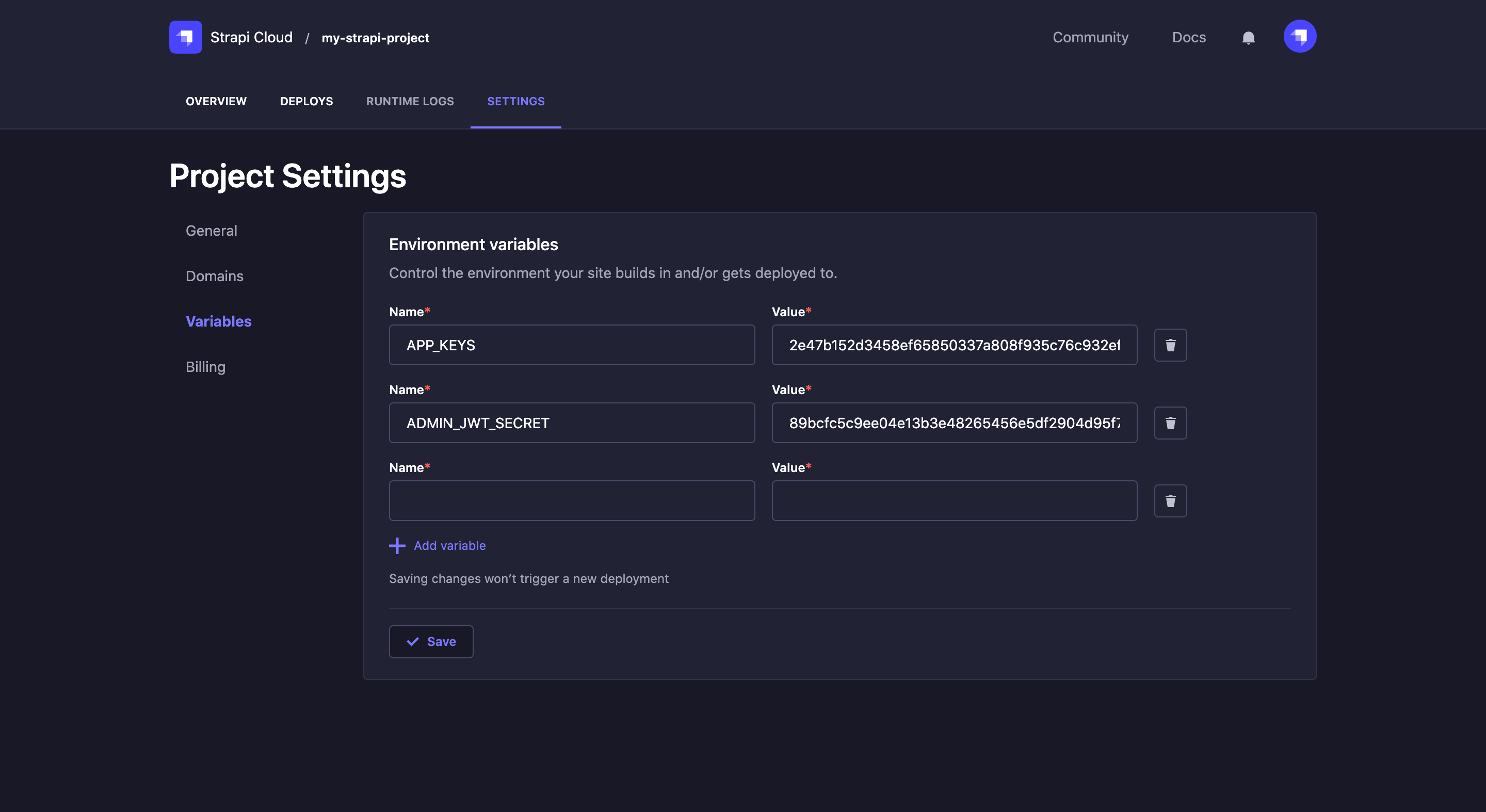Open General settings in sidebar
1486x812 pixels.
tap(211, 231)
